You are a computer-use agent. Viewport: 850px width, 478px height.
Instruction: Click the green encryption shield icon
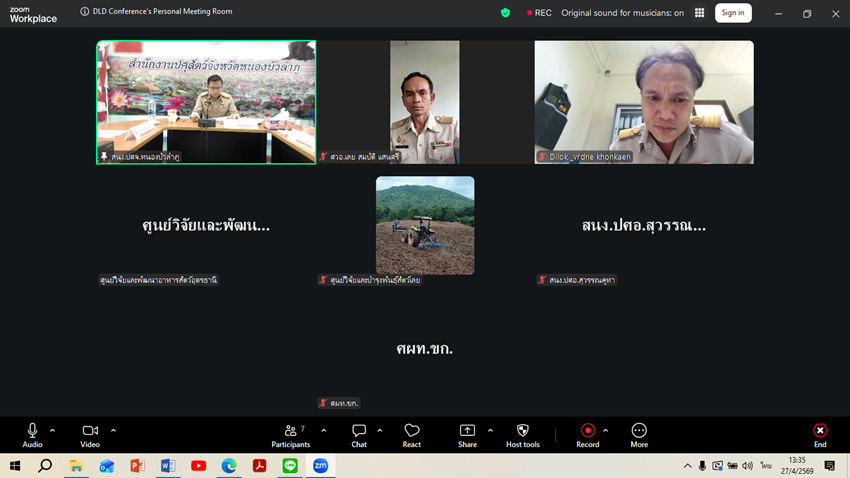pos(505,13)
